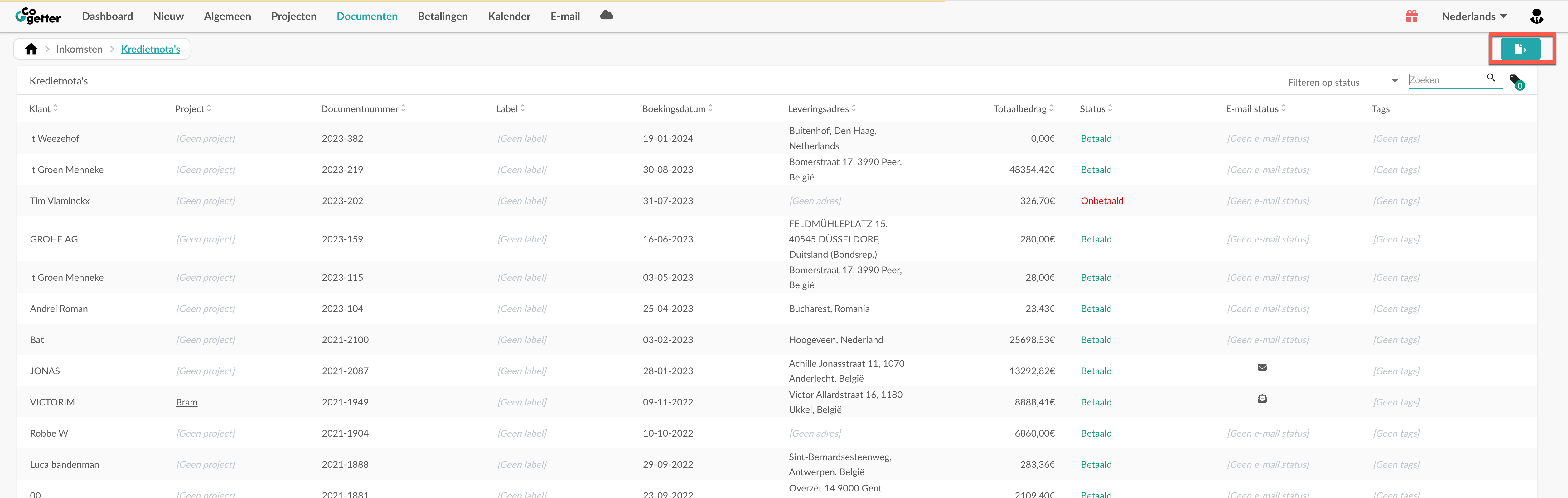Viewport: 1568px width, 498px height.
Task: Click the Robbe W customer cell
Action: (49, 433)
